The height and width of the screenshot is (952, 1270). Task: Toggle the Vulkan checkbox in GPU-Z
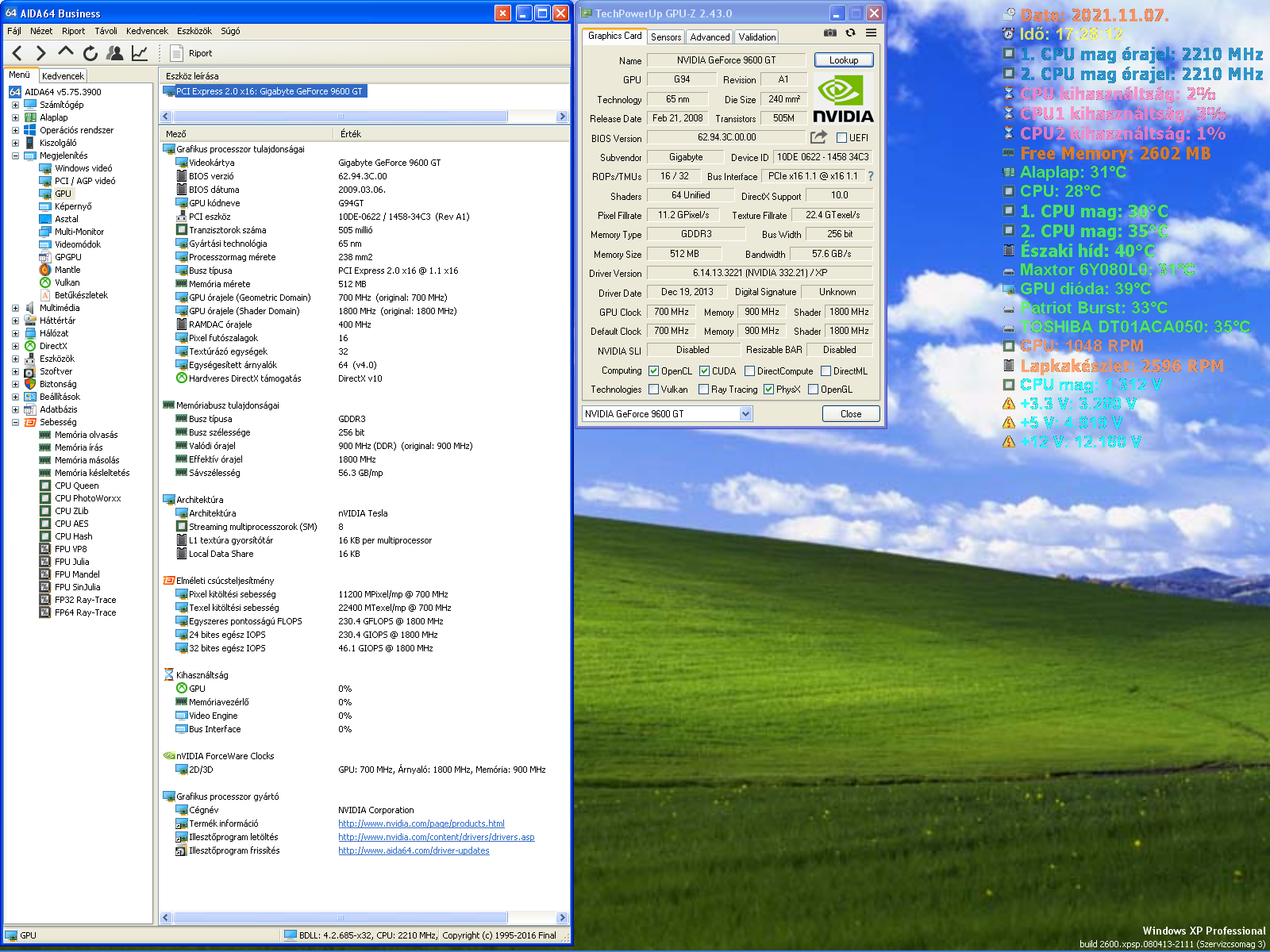tap(653, 390)
